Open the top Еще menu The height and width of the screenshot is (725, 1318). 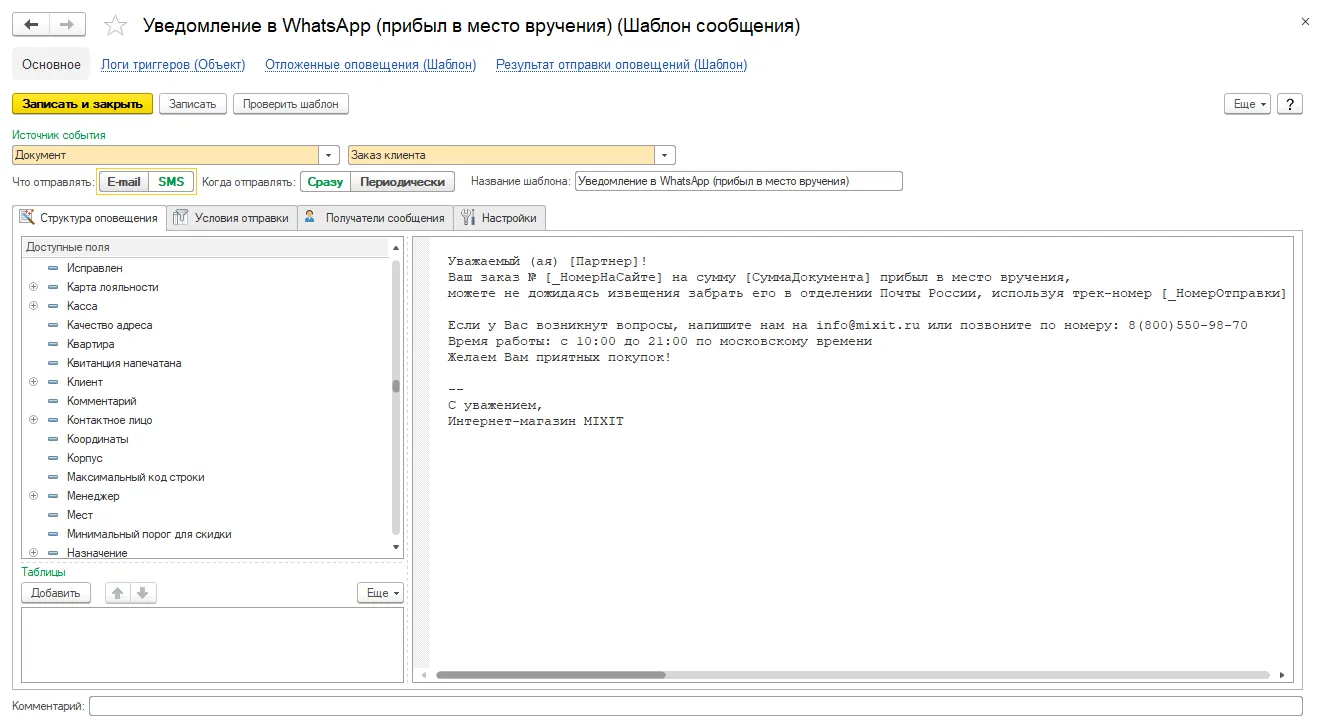(x=1248, y=104)
